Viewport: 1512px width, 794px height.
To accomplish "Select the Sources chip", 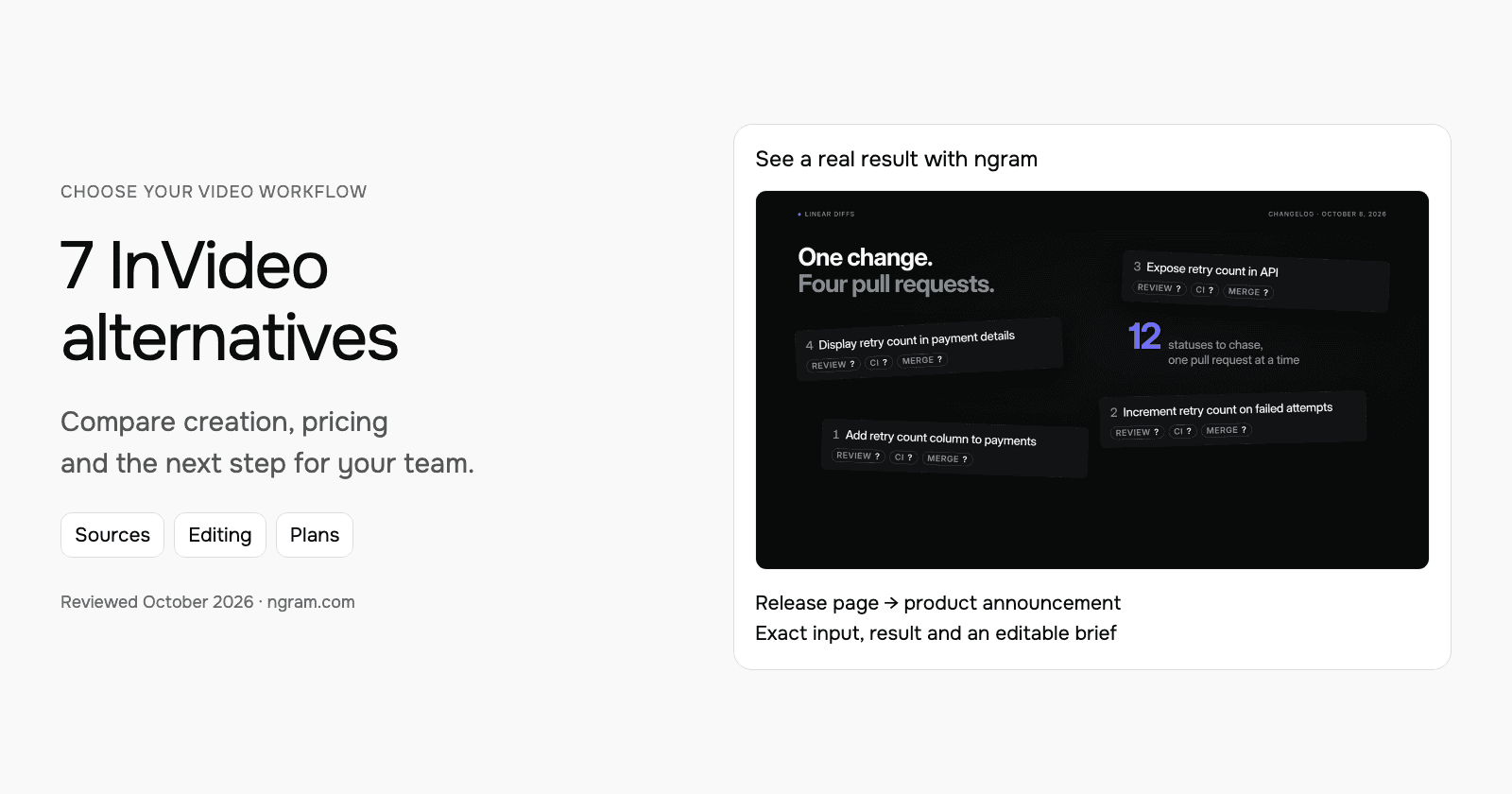I will point(112,535).
